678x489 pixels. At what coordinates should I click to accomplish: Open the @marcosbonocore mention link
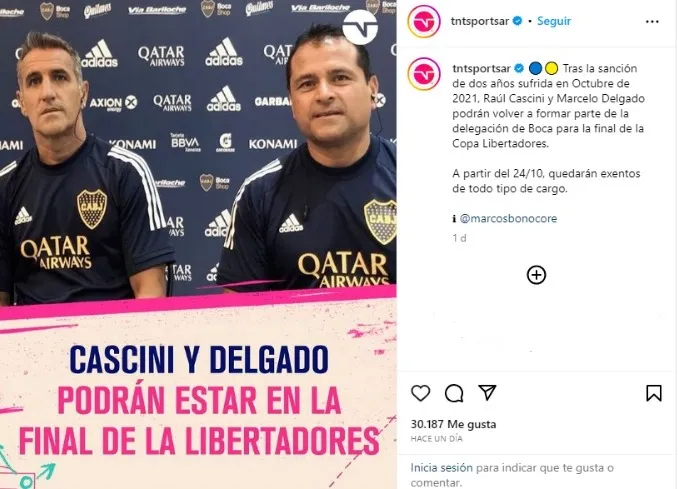[x=508, y=218]
